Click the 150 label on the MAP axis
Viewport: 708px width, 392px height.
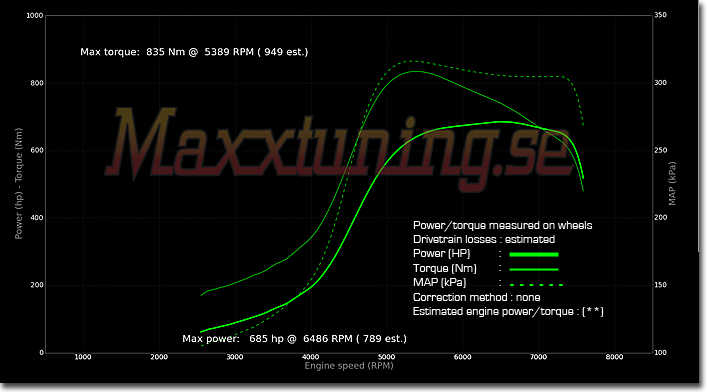pos(661,285)
